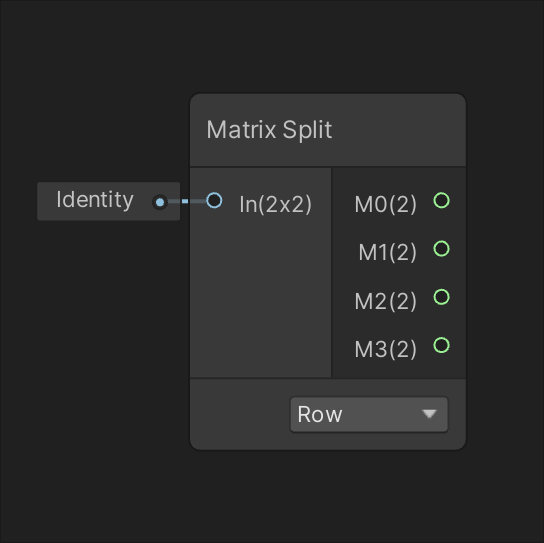
Task: Click the M2(2) green output port
Action: [441, 297]
